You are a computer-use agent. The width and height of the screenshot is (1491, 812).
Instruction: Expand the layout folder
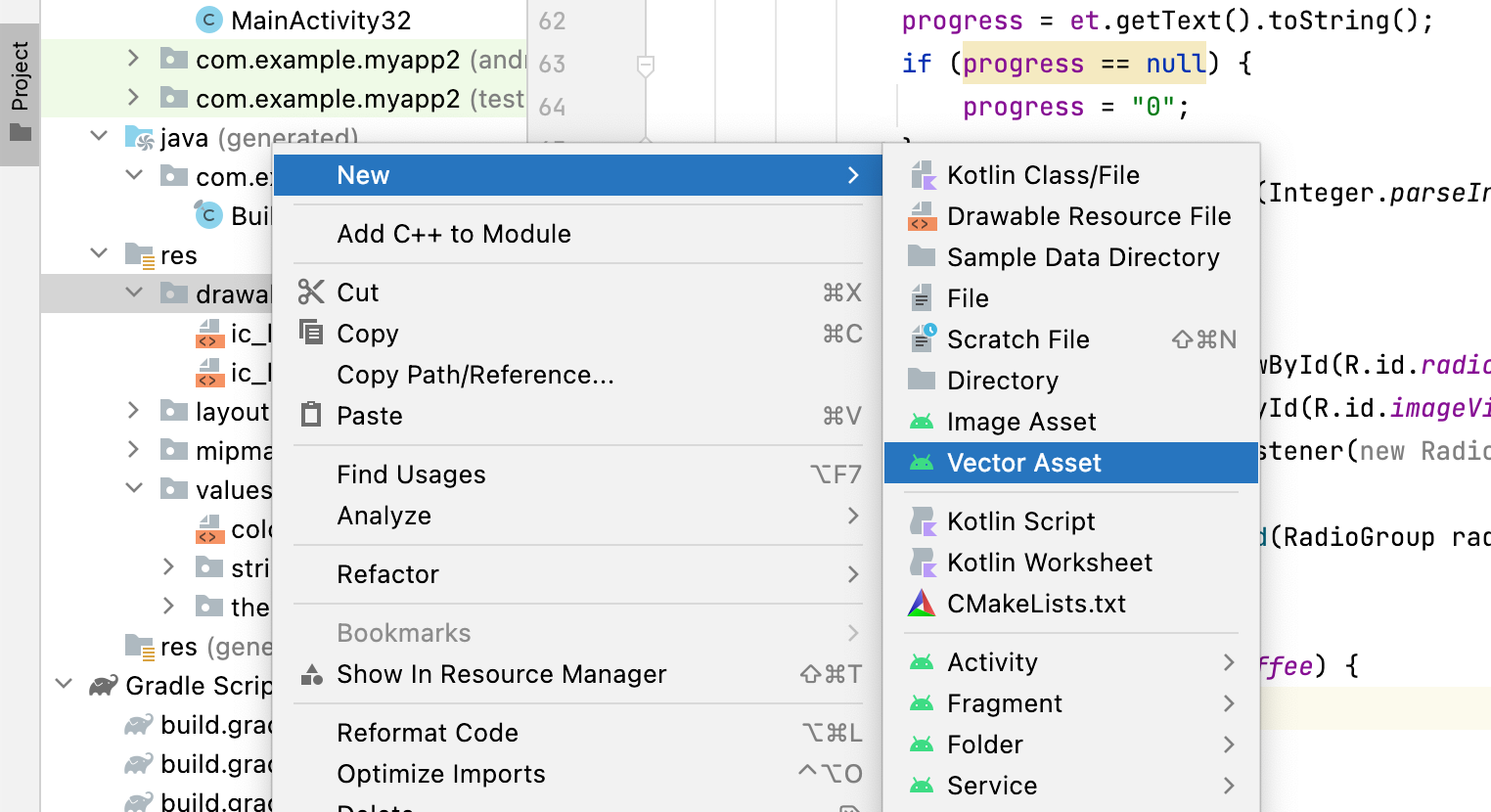134,410
